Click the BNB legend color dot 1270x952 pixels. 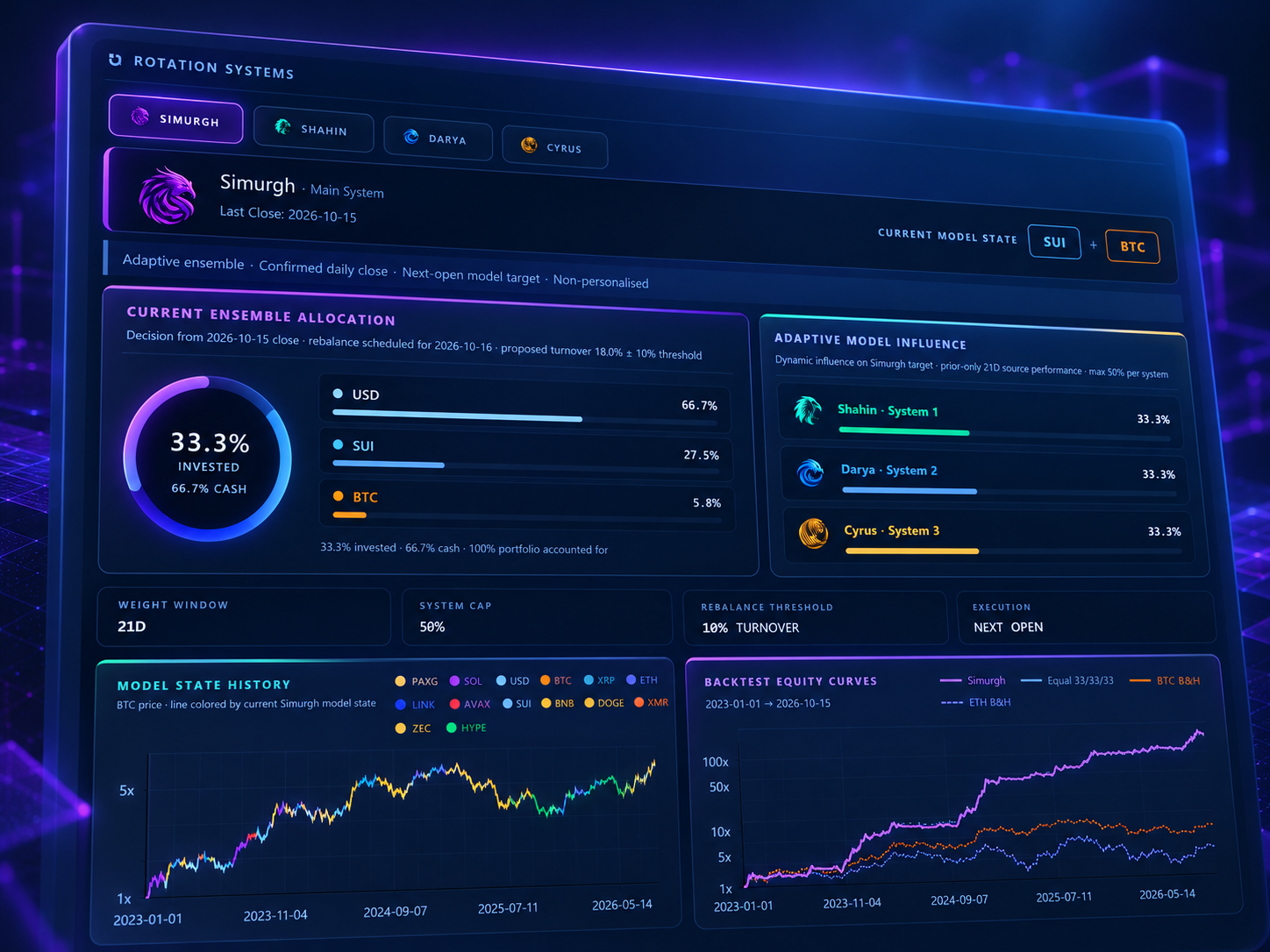(546, 703)
